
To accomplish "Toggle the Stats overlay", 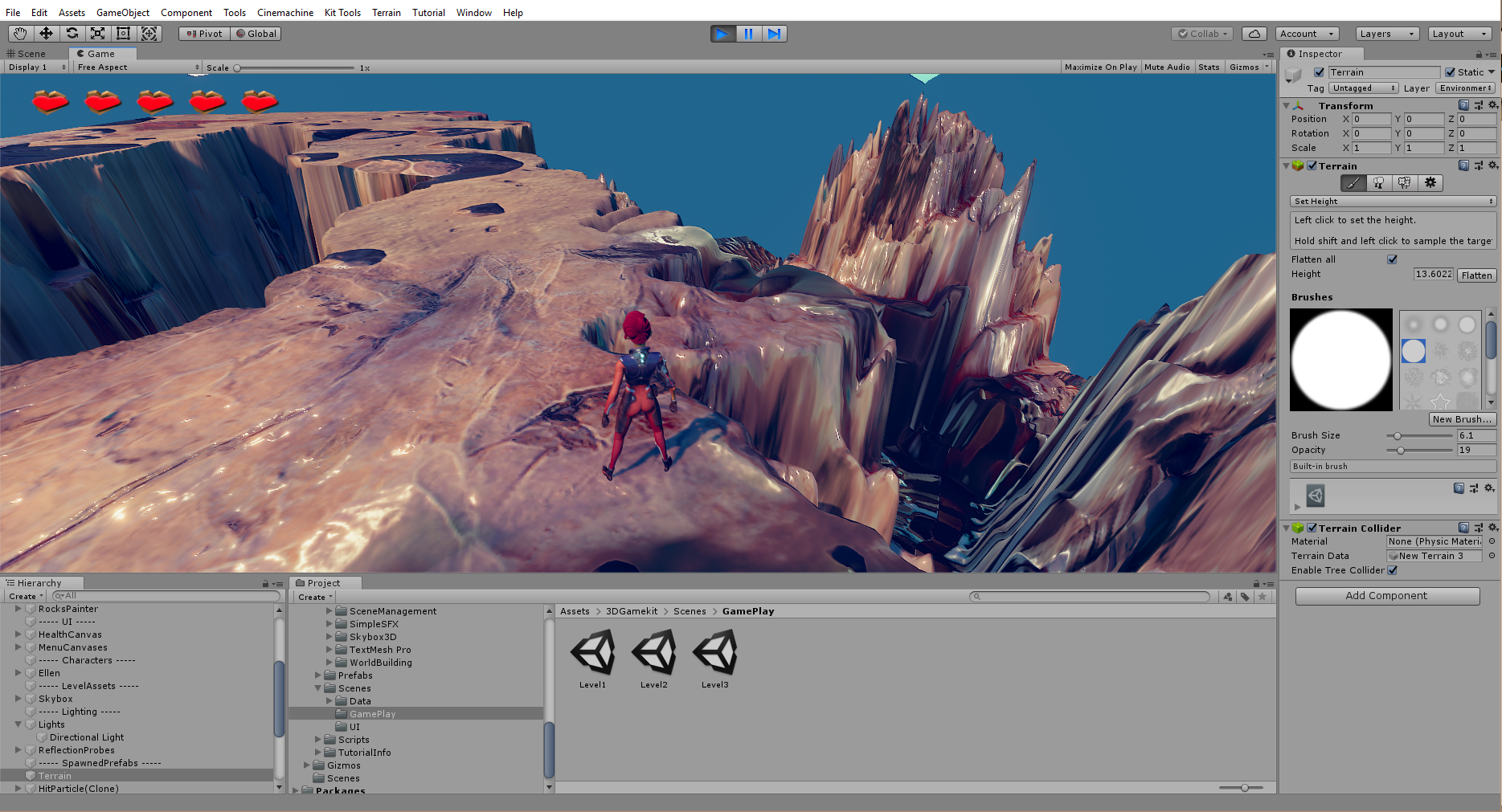I will tap(1209, 67).
